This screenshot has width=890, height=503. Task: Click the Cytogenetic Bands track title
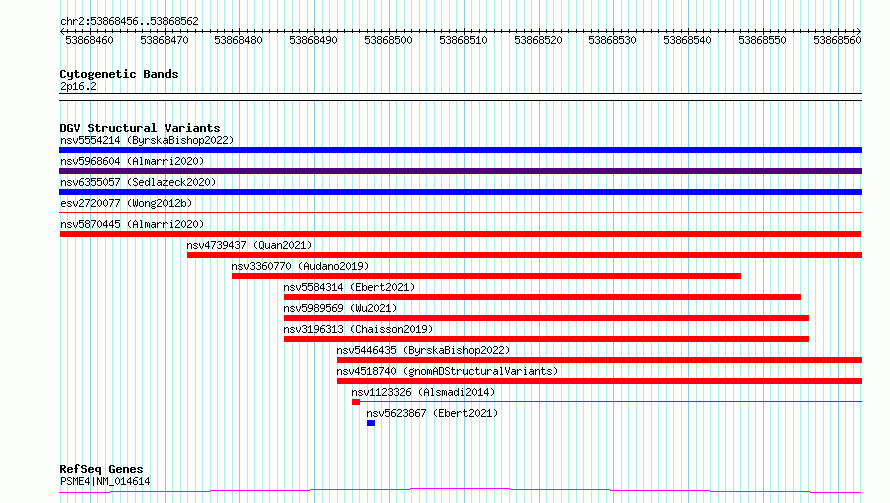[x=119, y=74]
